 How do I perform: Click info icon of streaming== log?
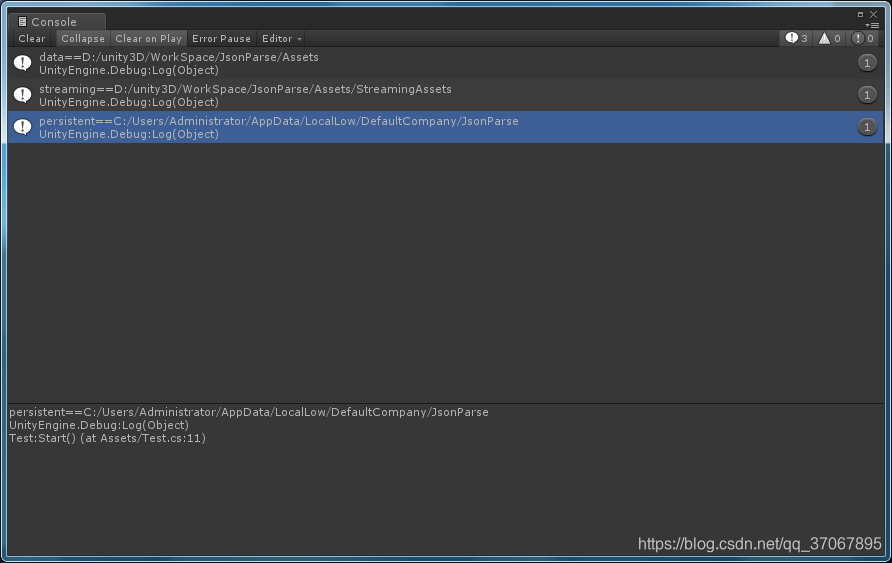[x=23, y=94]
